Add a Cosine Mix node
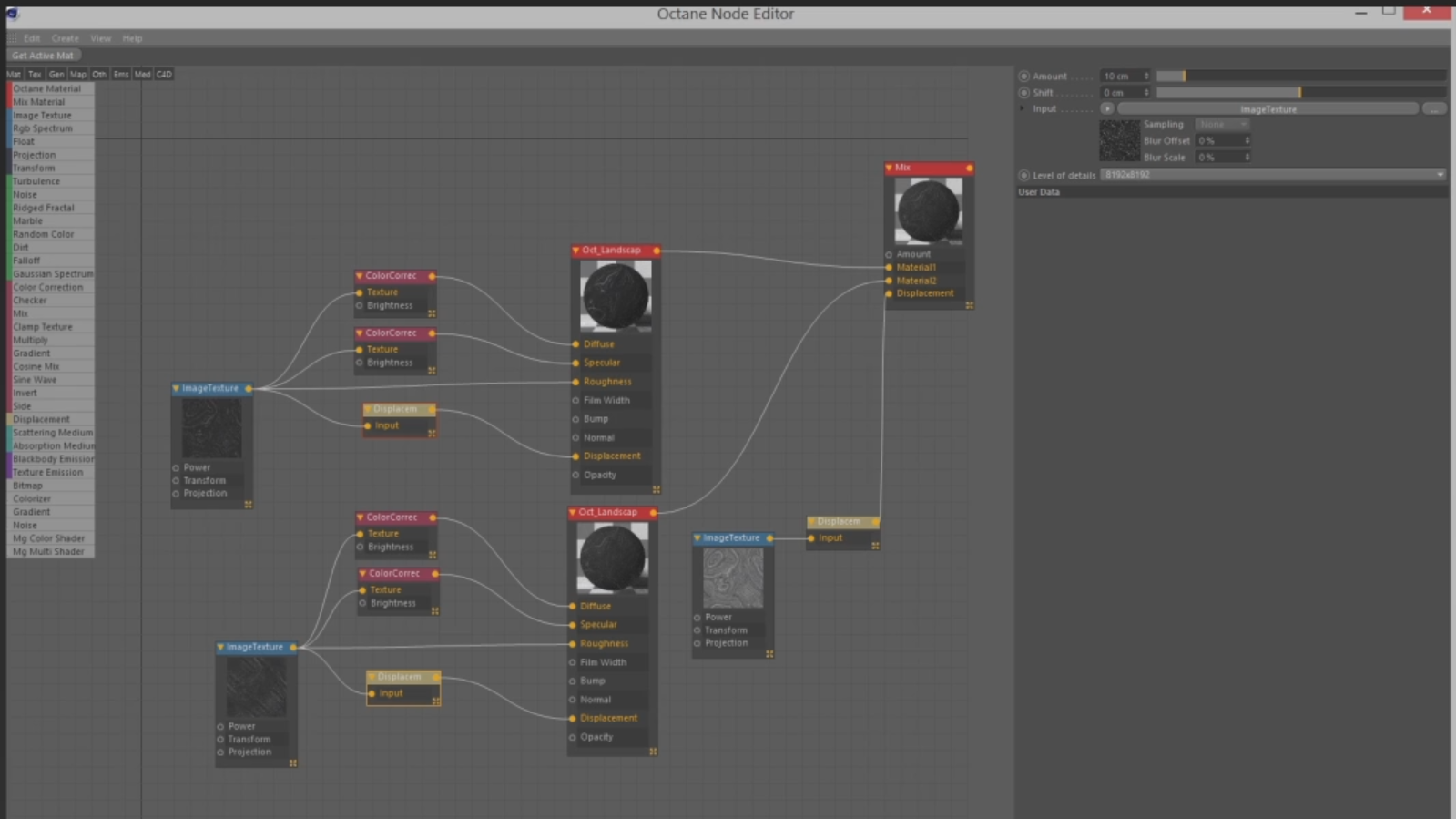 coord(50,366)
